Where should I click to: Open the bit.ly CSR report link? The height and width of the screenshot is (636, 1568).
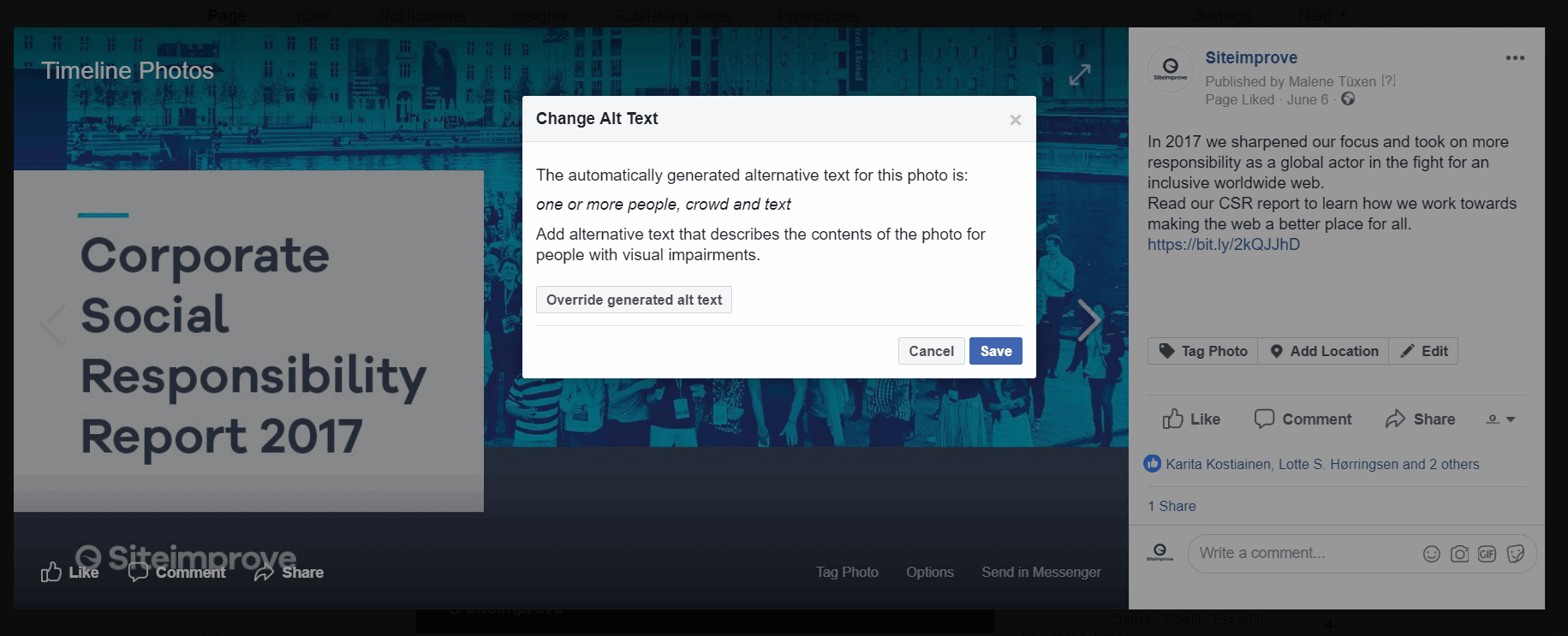1223,245
